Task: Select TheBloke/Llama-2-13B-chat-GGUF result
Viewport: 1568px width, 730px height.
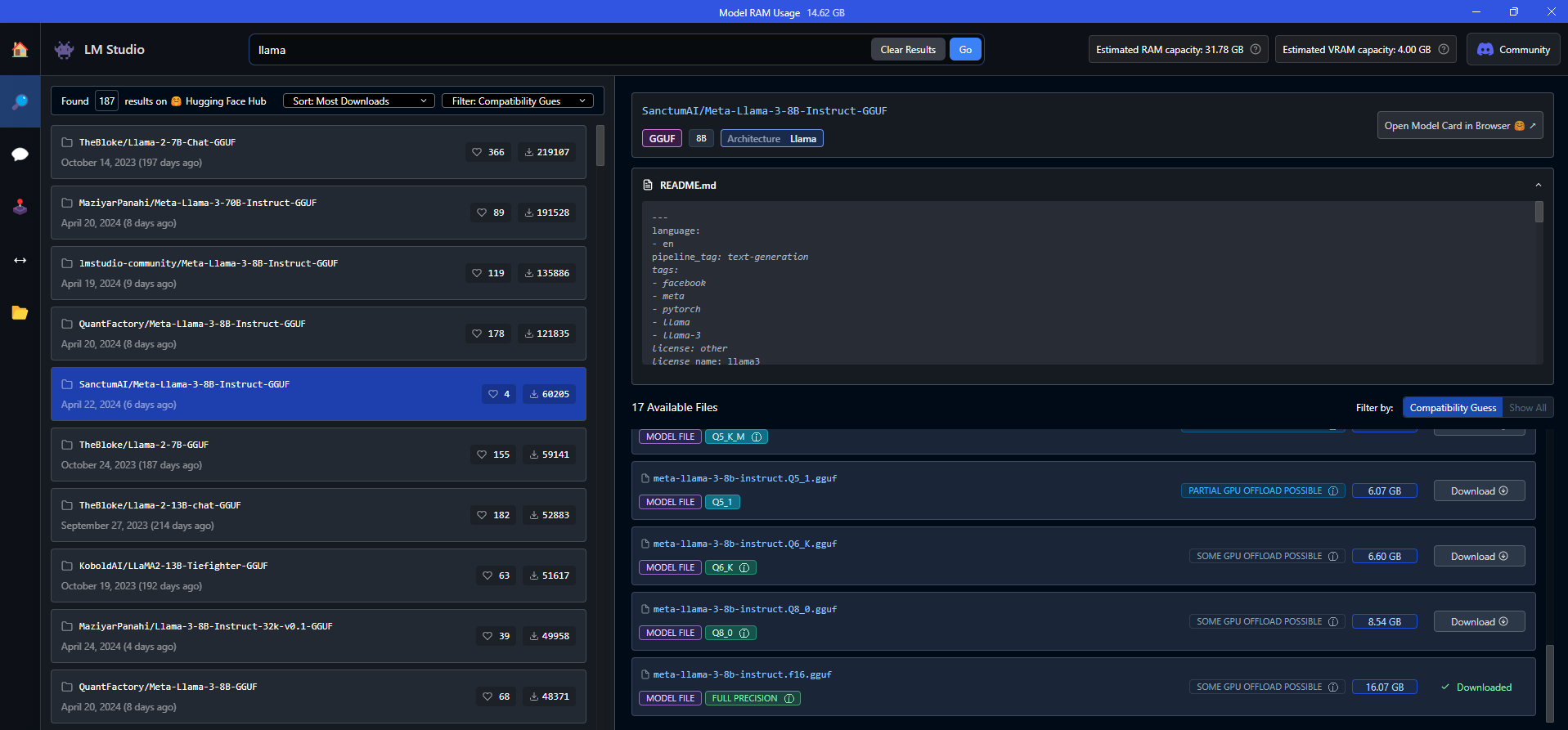Action: pos(318,515)
